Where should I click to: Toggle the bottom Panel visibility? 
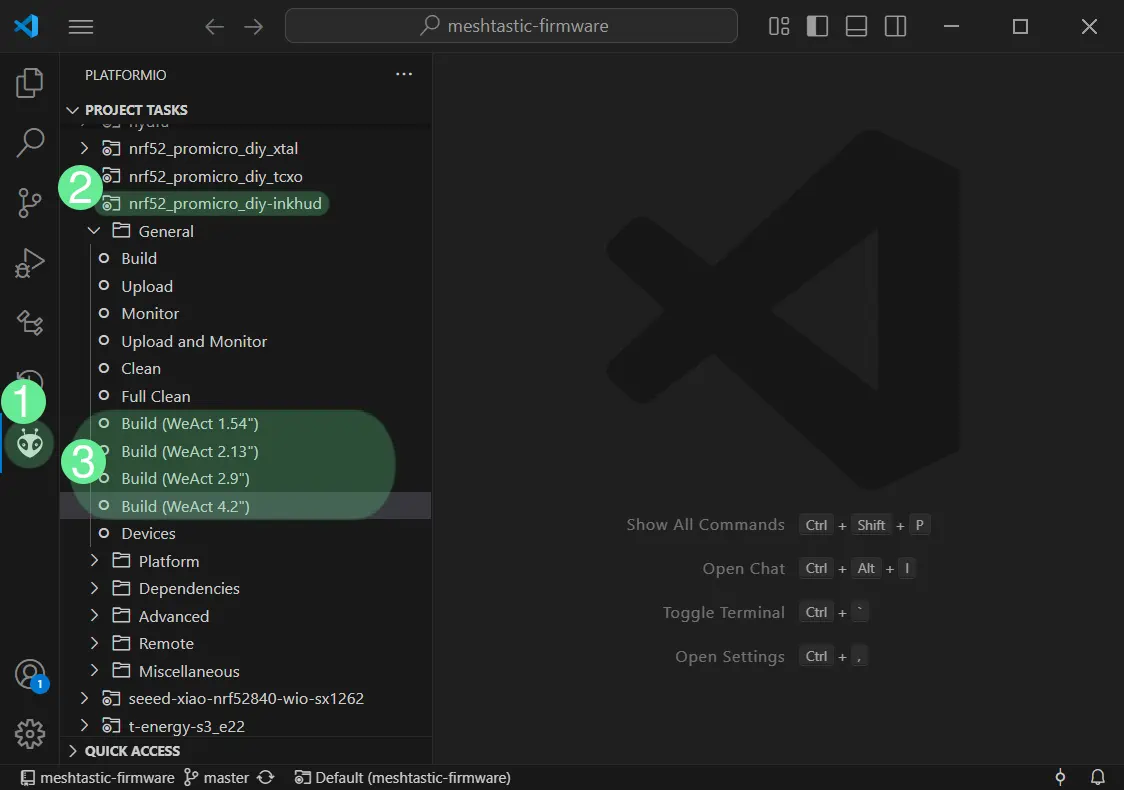click(856, 26)
